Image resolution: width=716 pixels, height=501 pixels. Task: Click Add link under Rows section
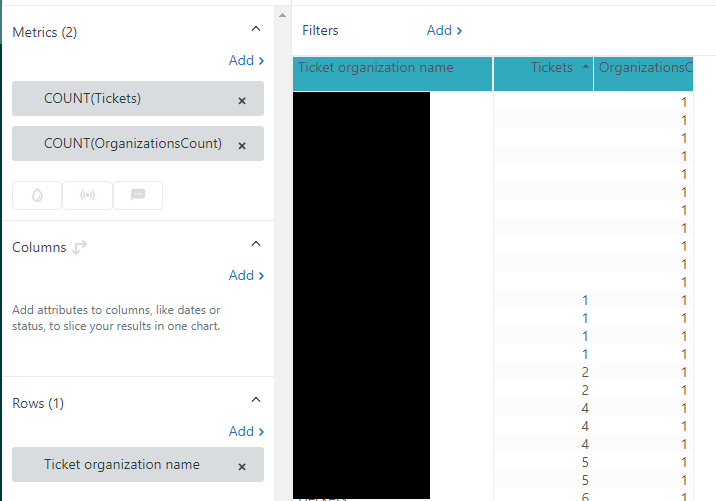click(x=246, y=431)
